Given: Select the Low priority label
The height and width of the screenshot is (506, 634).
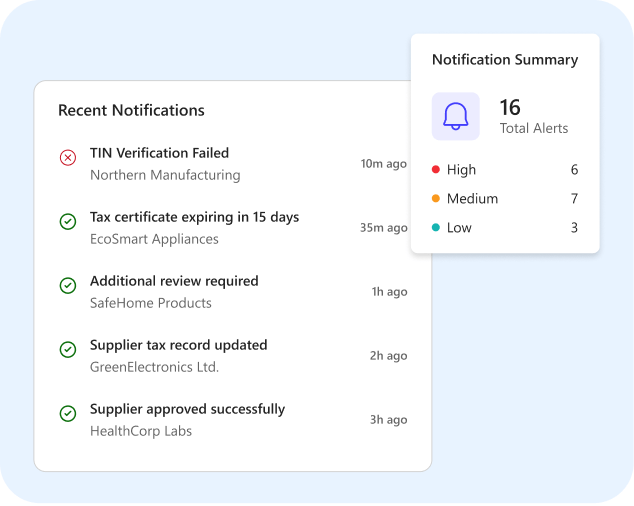Looking at the screenshot, I should point(459,228).
